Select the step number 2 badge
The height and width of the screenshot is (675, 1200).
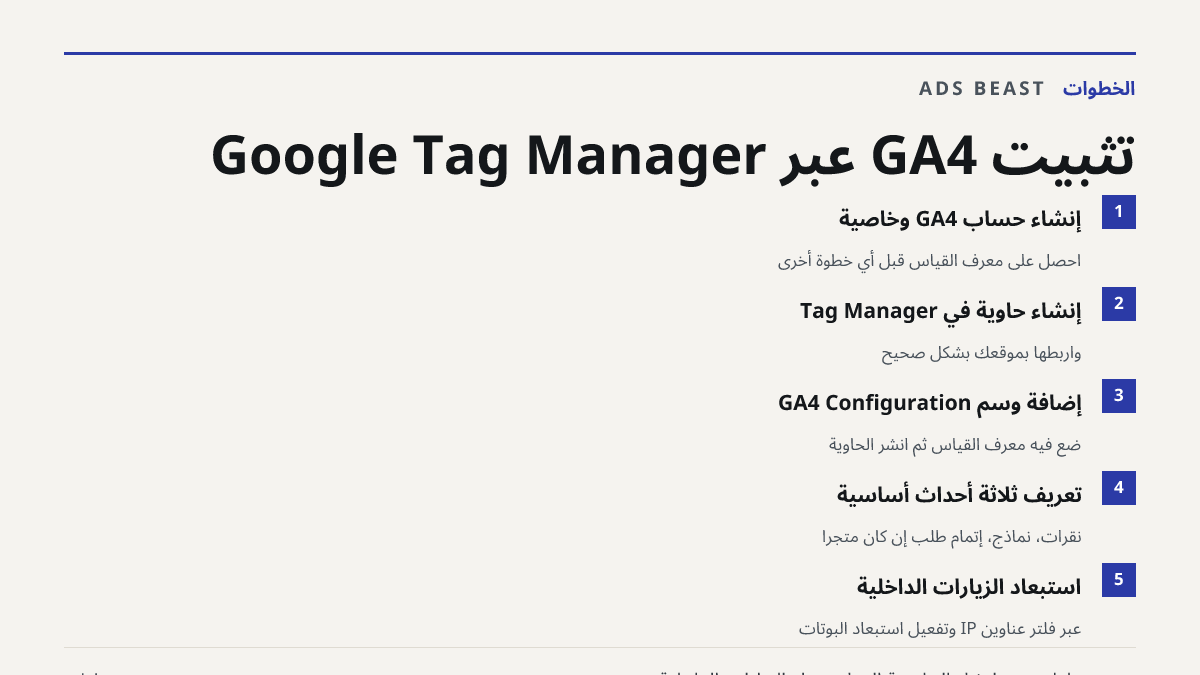[x=1119, y=304]
